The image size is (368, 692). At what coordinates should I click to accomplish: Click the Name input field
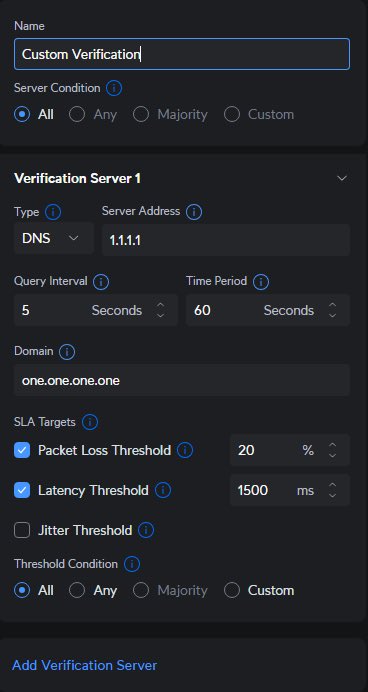point(182,54)
